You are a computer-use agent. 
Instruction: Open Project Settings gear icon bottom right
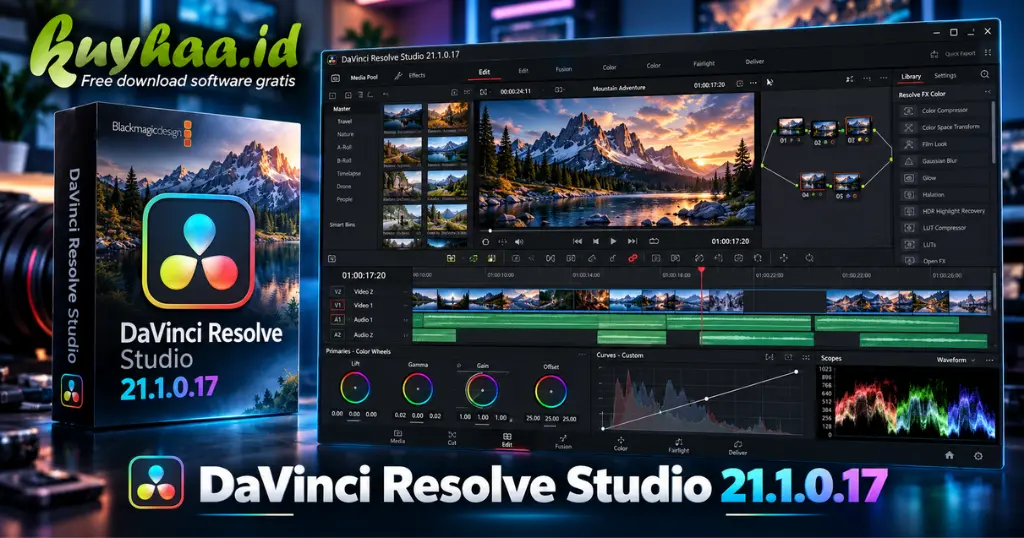point(978,456)
